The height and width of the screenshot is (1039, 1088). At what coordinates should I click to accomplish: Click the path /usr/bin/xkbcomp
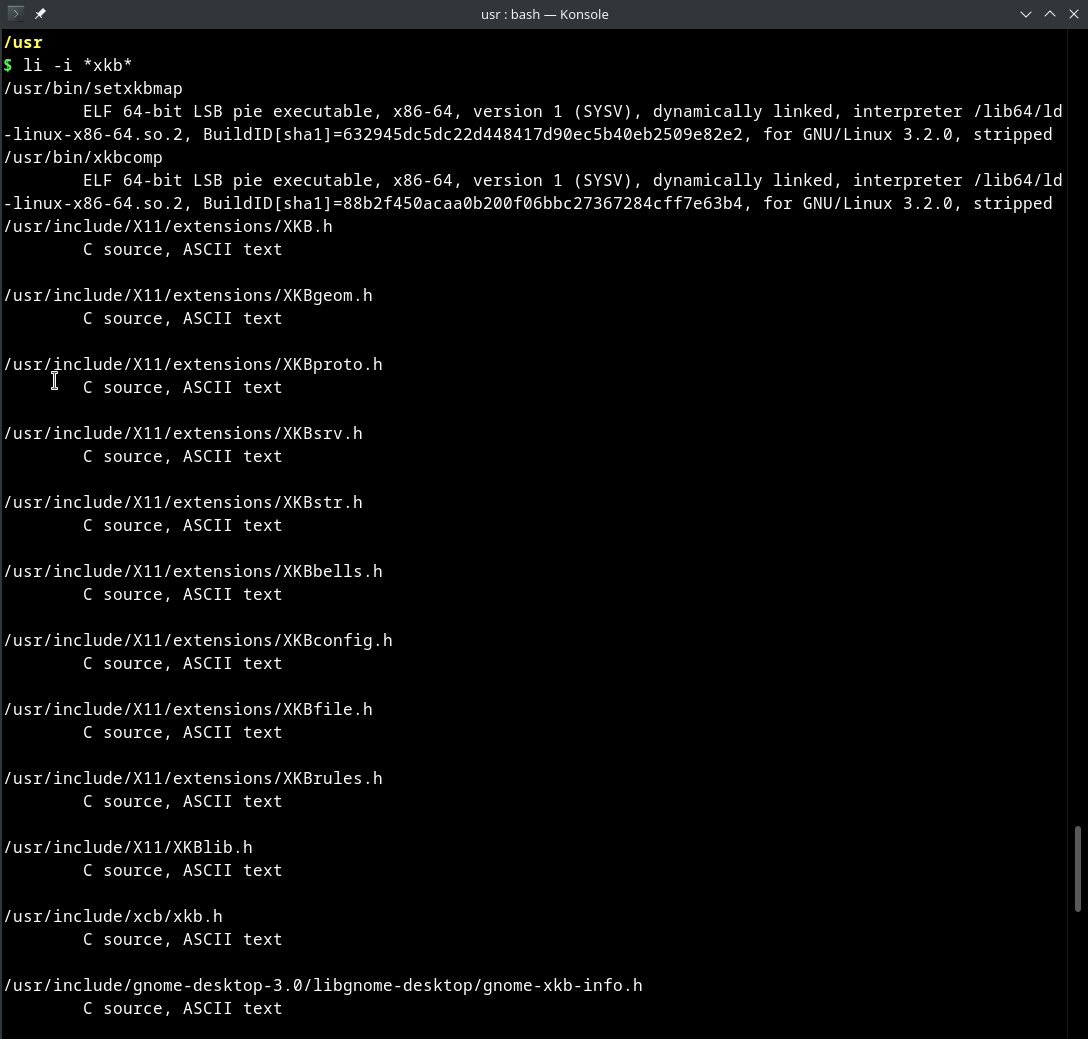click(82, 157)
